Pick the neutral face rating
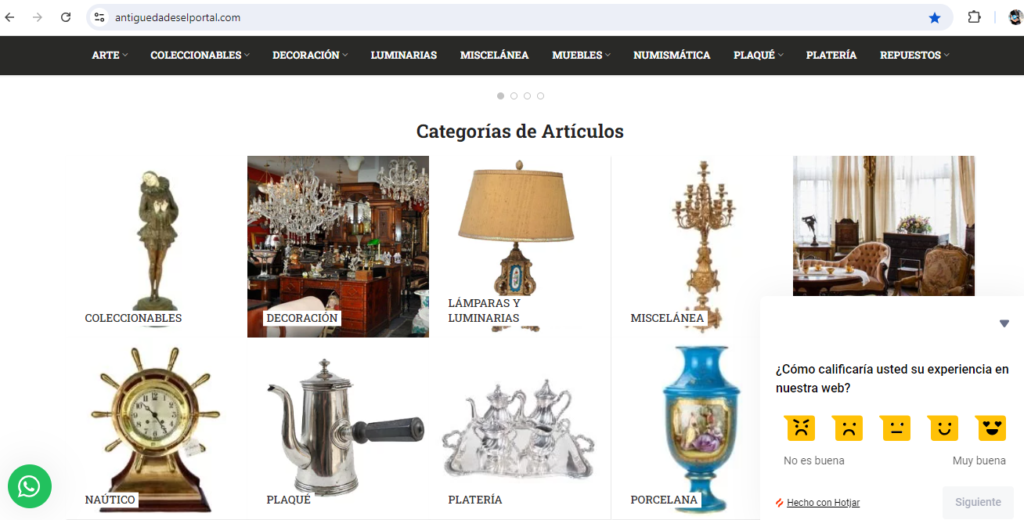The image size is (1024, 520). click(896, 429)
